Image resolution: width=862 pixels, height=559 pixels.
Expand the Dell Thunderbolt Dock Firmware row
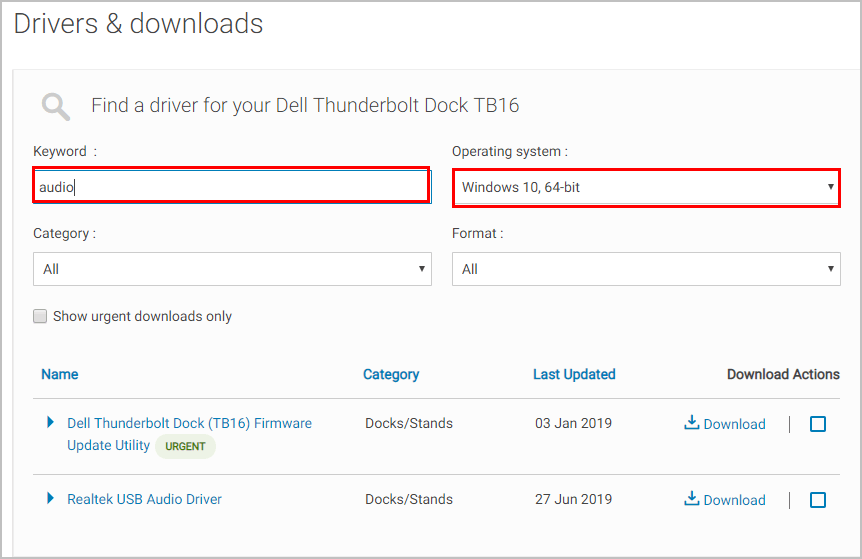tap(51, 422)
